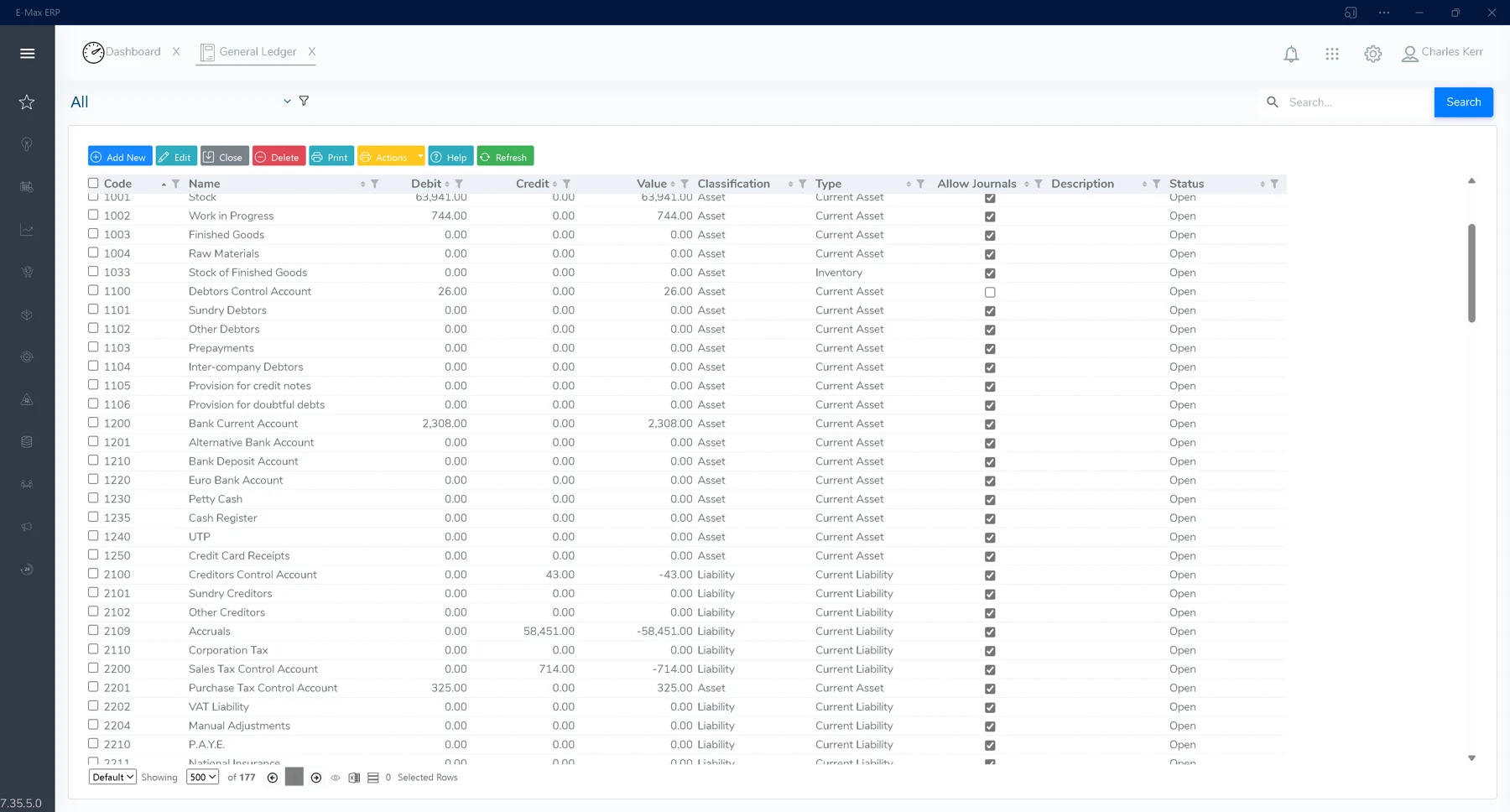The height and width of the screenshot is (812, 1510).
Task: Open Charles Kerr user menu
Action: click(1442, 52)
